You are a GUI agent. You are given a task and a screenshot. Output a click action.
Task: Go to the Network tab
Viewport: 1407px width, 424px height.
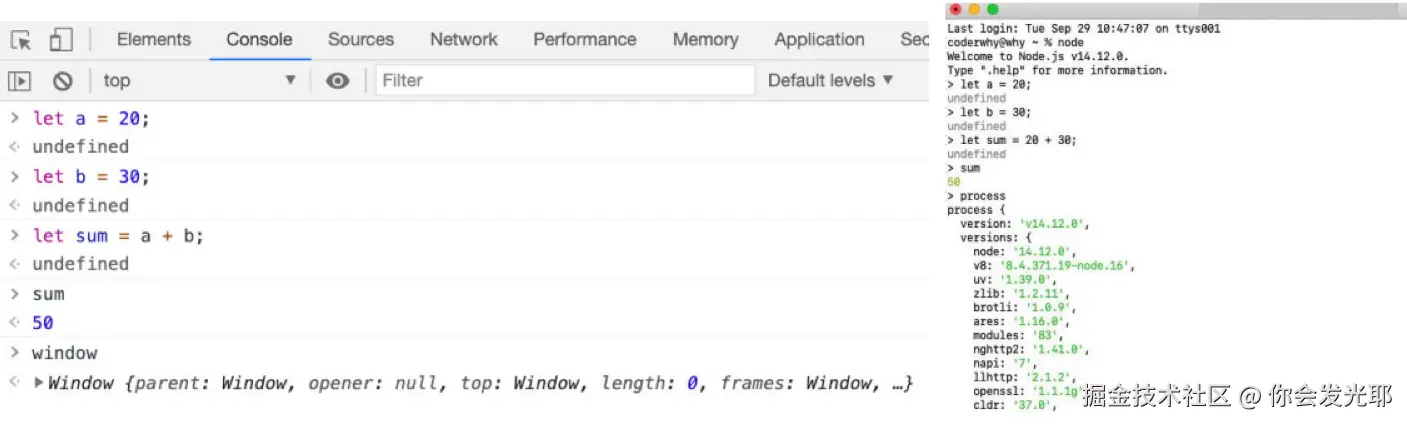463,40
